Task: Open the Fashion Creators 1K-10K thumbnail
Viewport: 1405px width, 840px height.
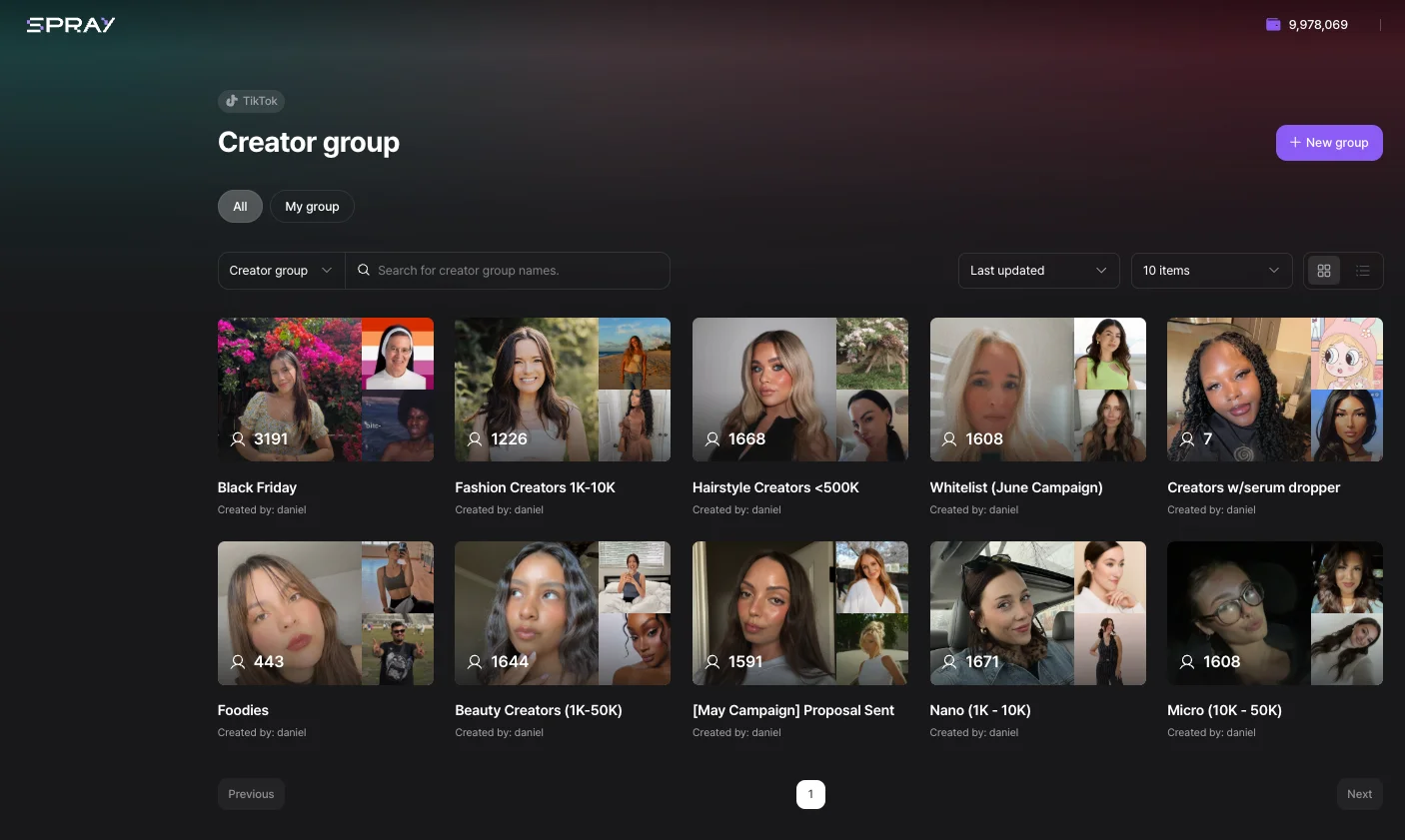Action: point(563,390)
